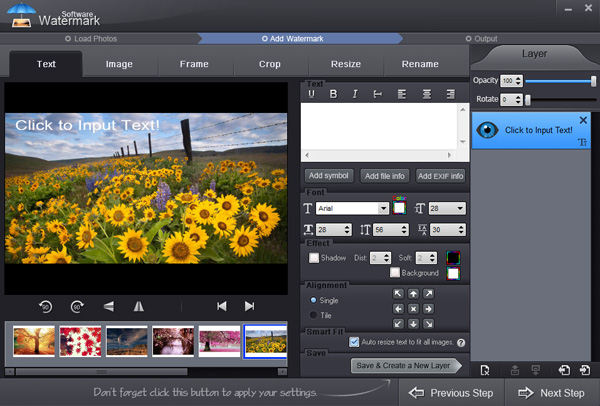Select the Tile alignment option
The height and width of the screenshot is (406, 600).
tap(313, 315)
